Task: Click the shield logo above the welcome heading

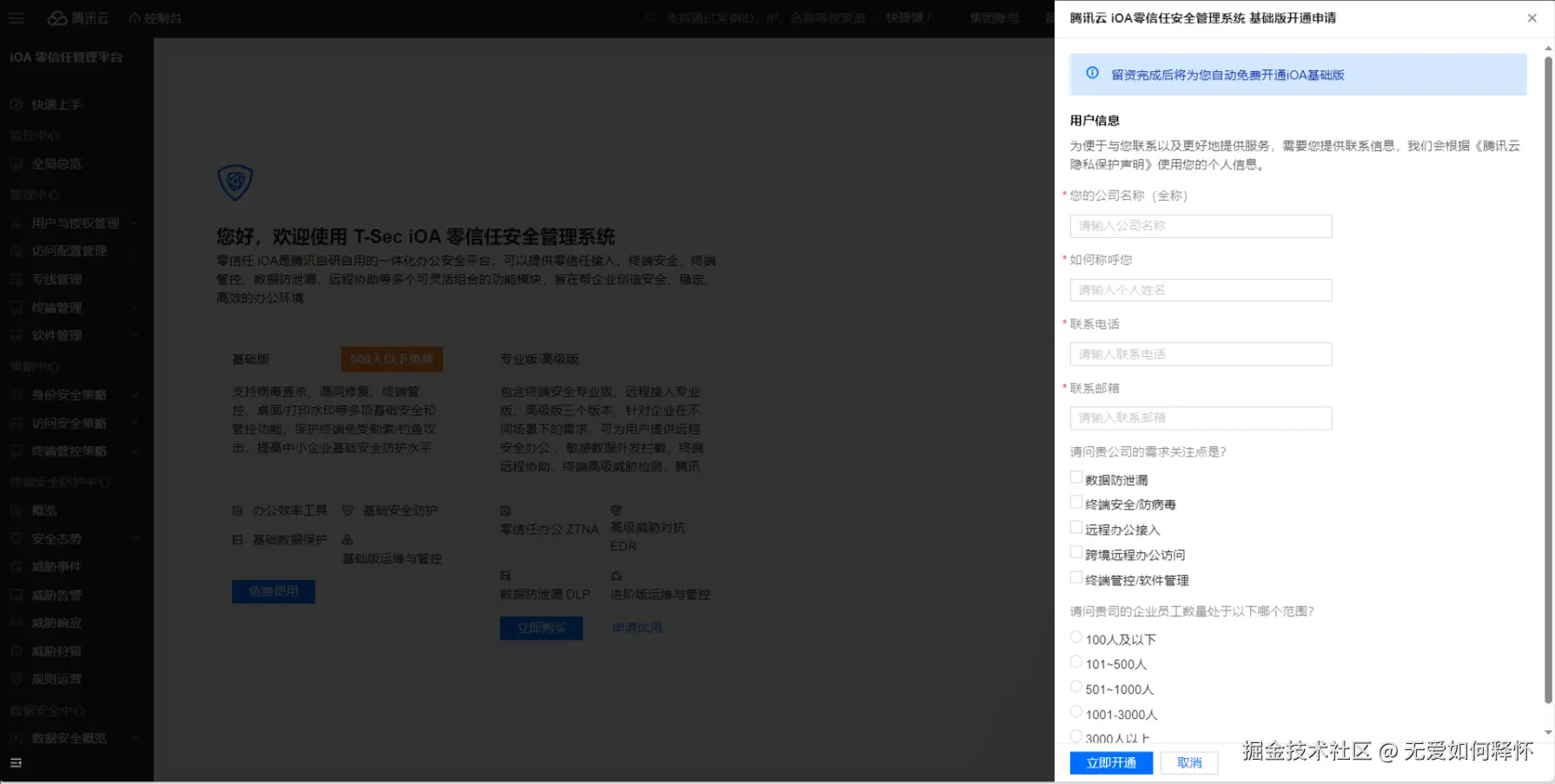Action: pos(235,182)
